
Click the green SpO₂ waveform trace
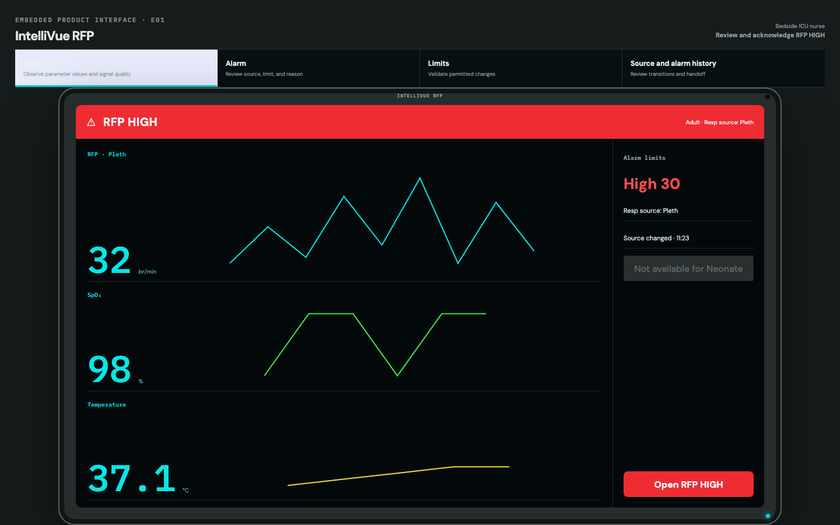click(375, 344)
